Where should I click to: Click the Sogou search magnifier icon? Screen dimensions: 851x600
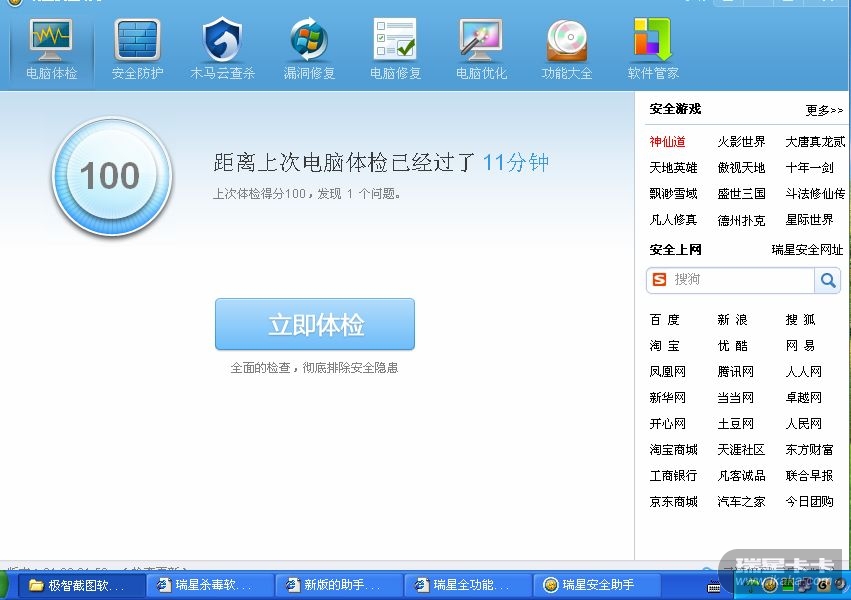pyautogui.click(x=828, y=280)
